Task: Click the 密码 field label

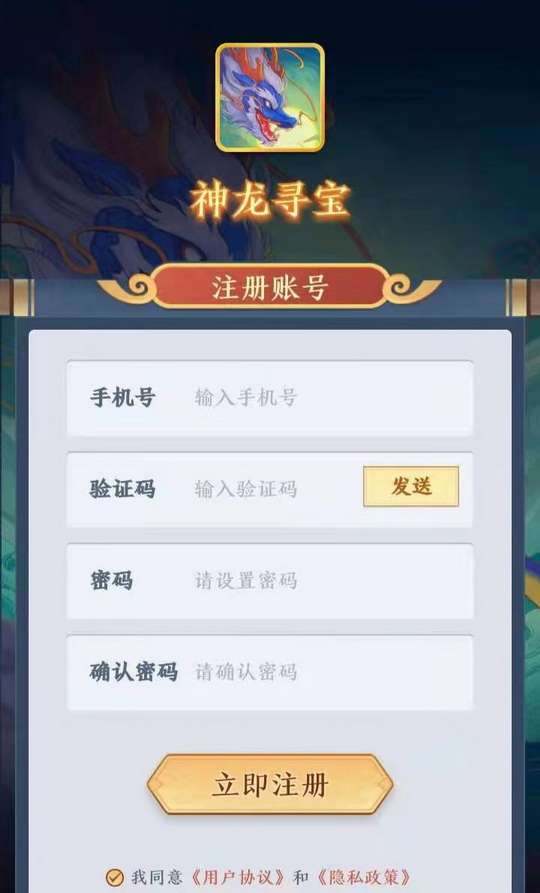Action: click(112, 581)
